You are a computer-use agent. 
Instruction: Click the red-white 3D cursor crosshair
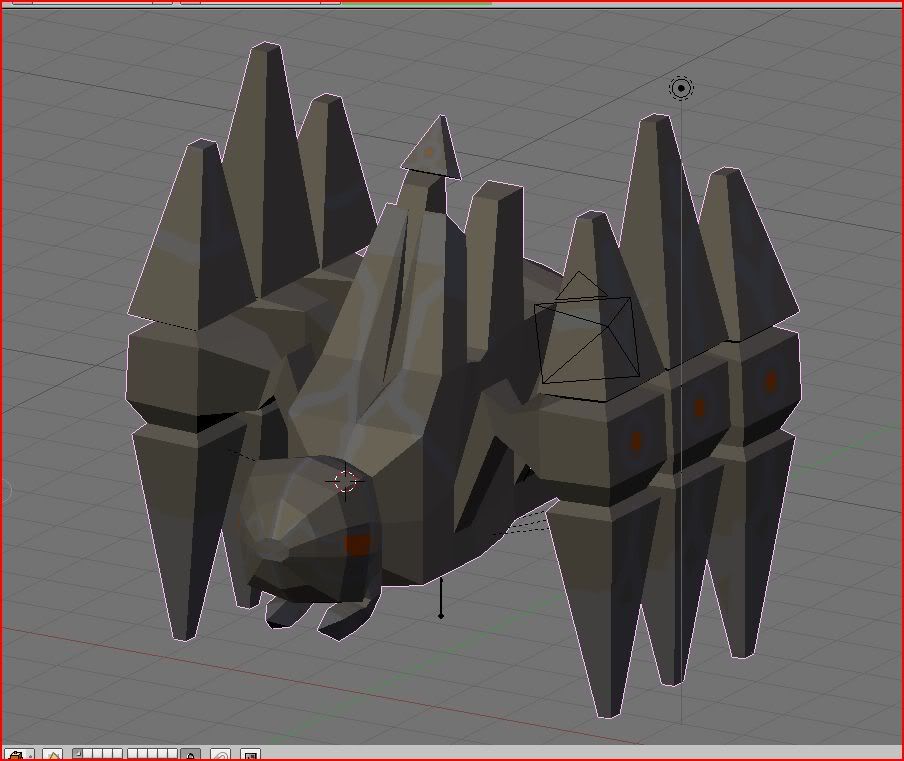click(345, 481)
